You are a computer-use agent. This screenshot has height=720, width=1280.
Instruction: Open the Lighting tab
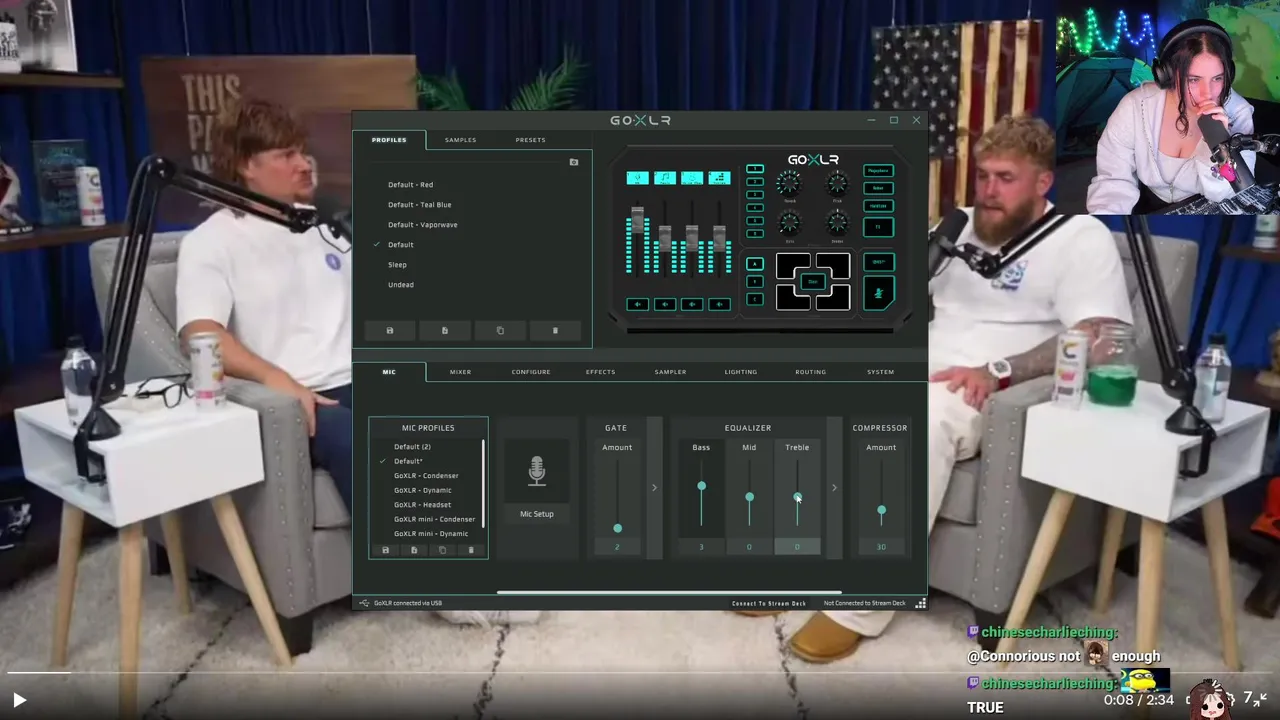(741, 372)
